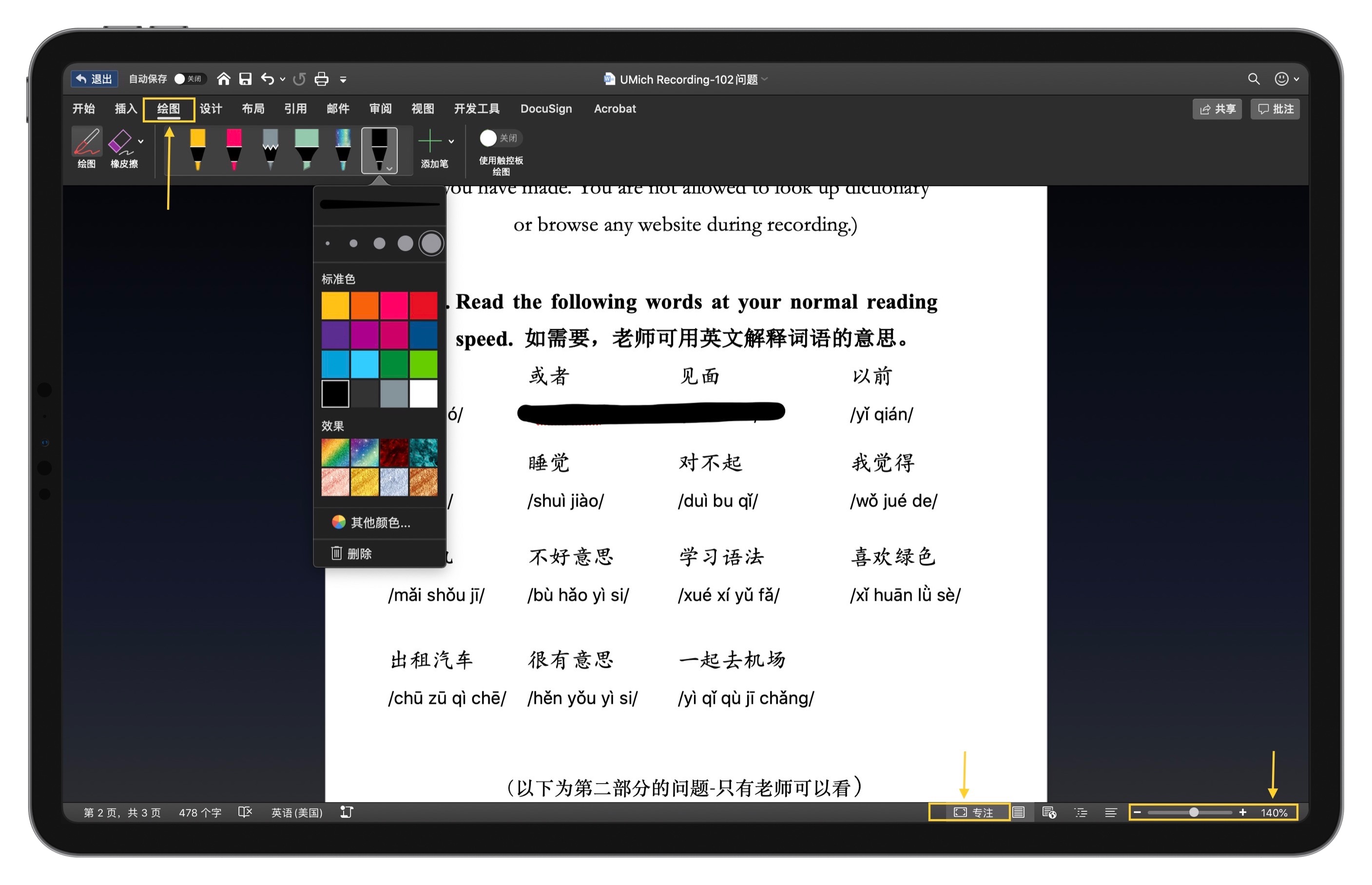Switch to the 审阅 ribbon tab

point(380,109)
